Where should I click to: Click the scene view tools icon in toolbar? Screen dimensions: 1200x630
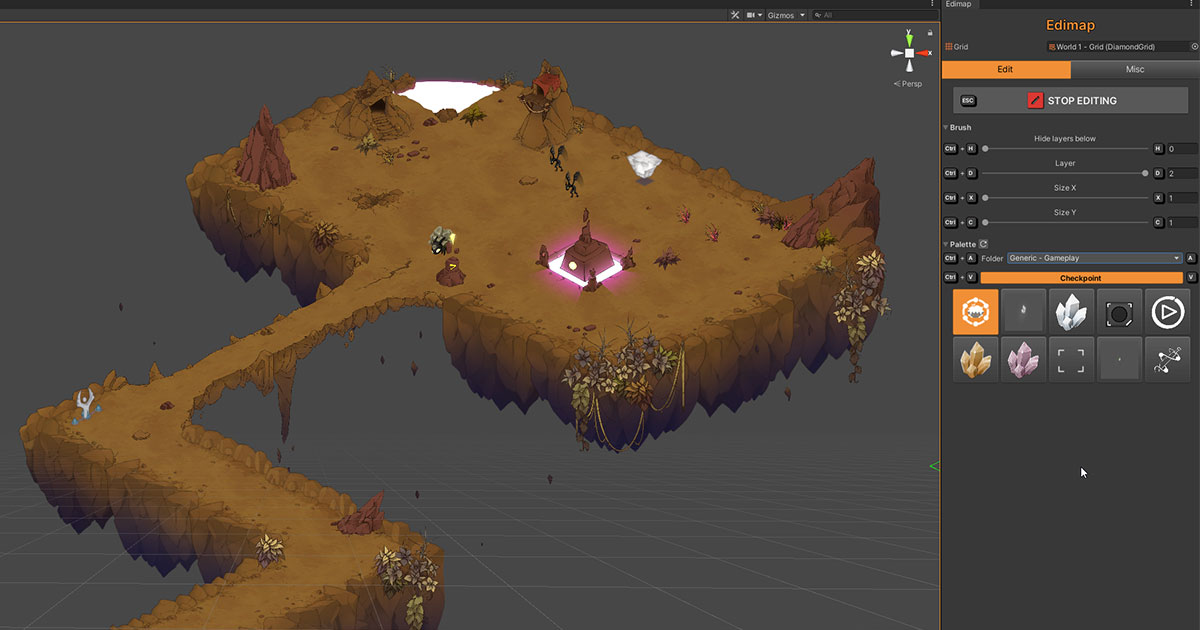click(735, 14)
